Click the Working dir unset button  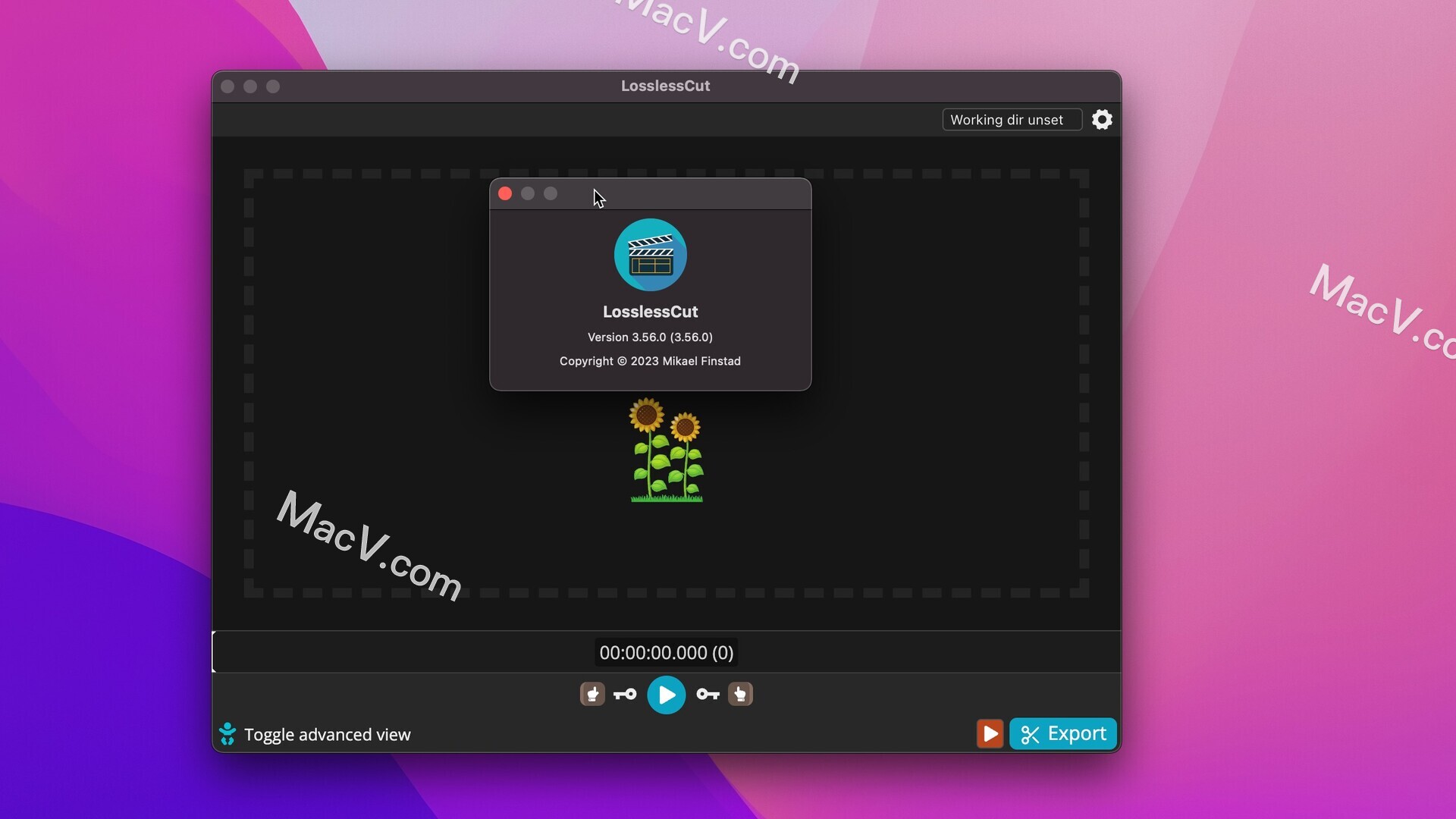(x=1012, y=120)
